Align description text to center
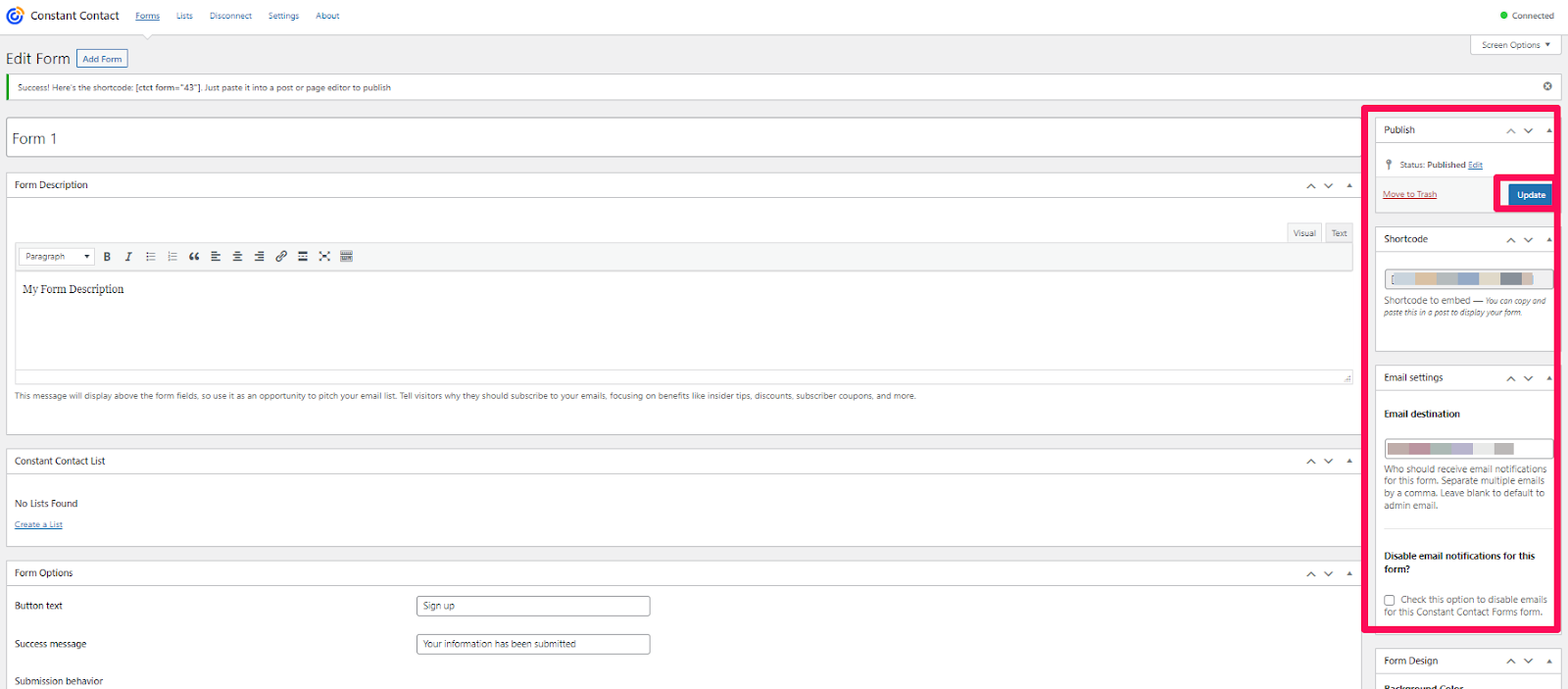Viewport: 1568px width, 689px height. point(237,257)
